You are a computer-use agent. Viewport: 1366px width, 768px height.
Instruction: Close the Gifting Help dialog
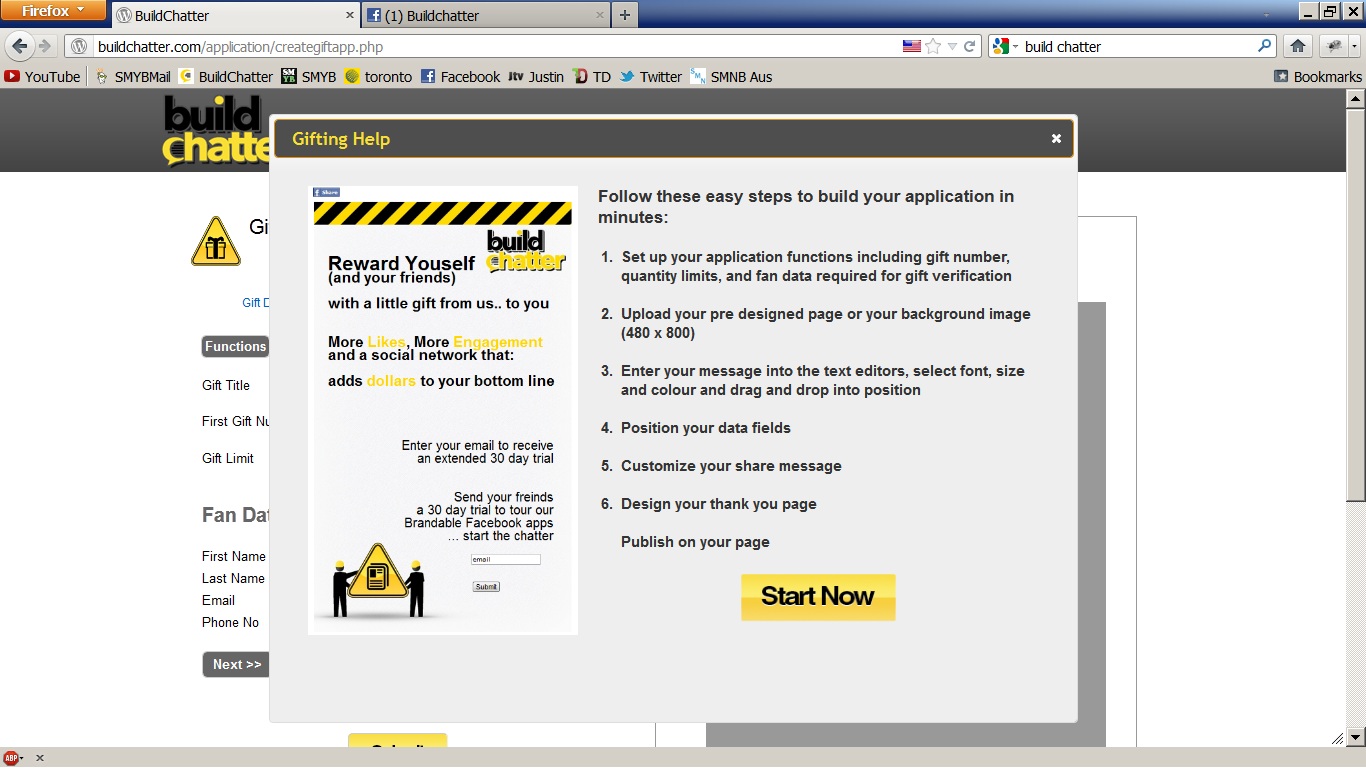coord(1056,139)
